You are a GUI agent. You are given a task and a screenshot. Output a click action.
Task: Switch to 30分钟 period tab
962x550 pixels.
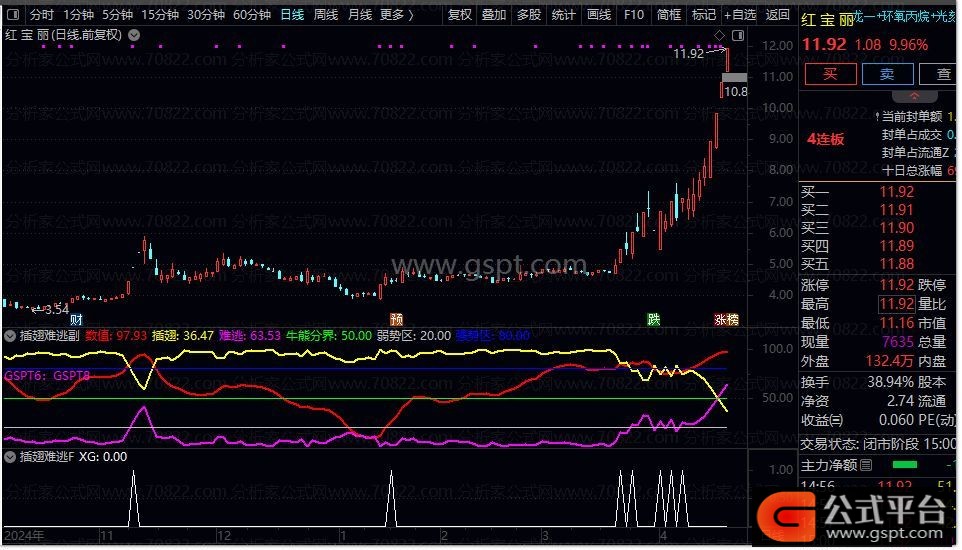[x=206, y=14]
